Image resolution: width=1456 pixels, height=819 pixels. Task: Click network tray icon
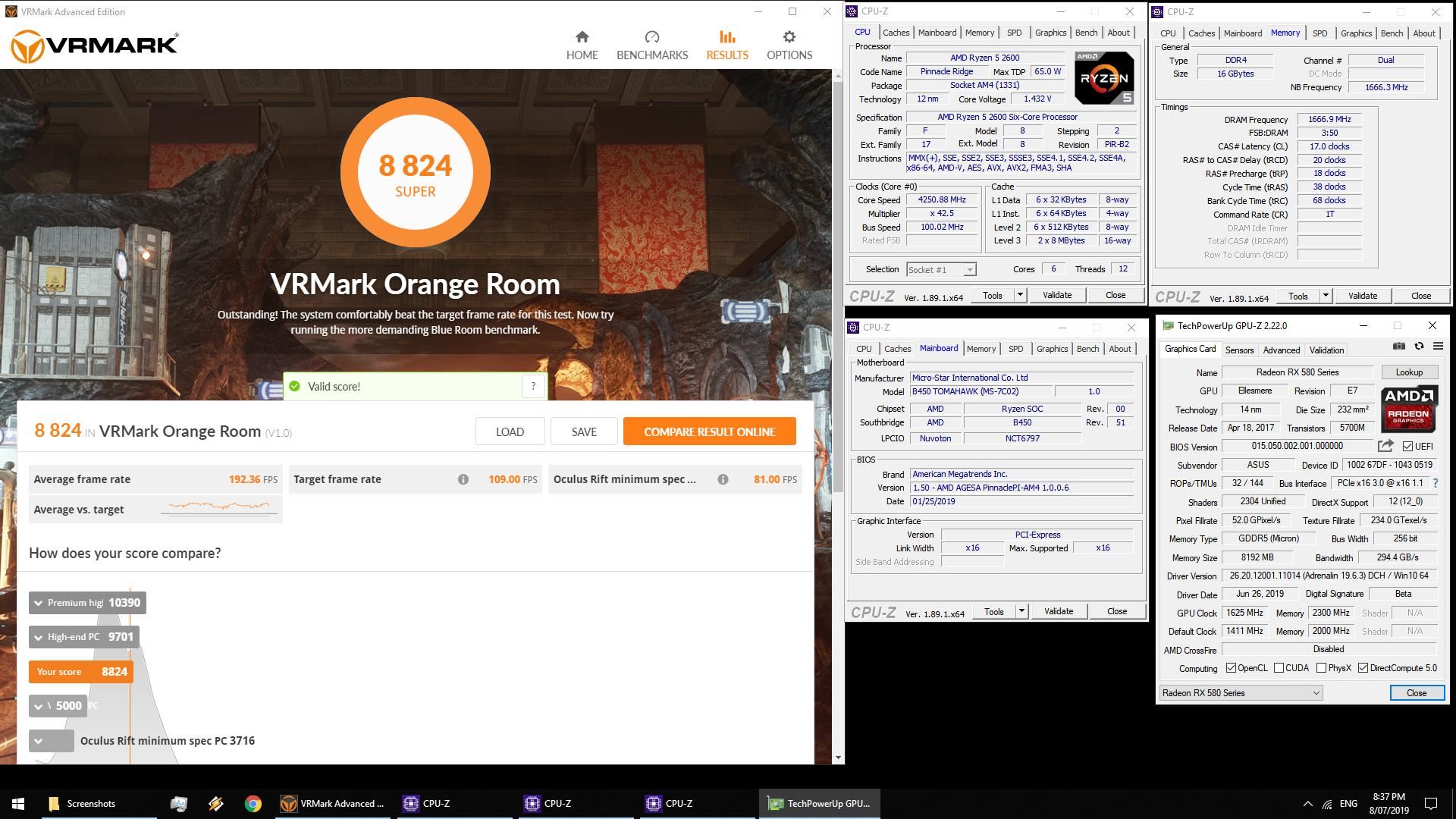click(x=1327, y=804)
